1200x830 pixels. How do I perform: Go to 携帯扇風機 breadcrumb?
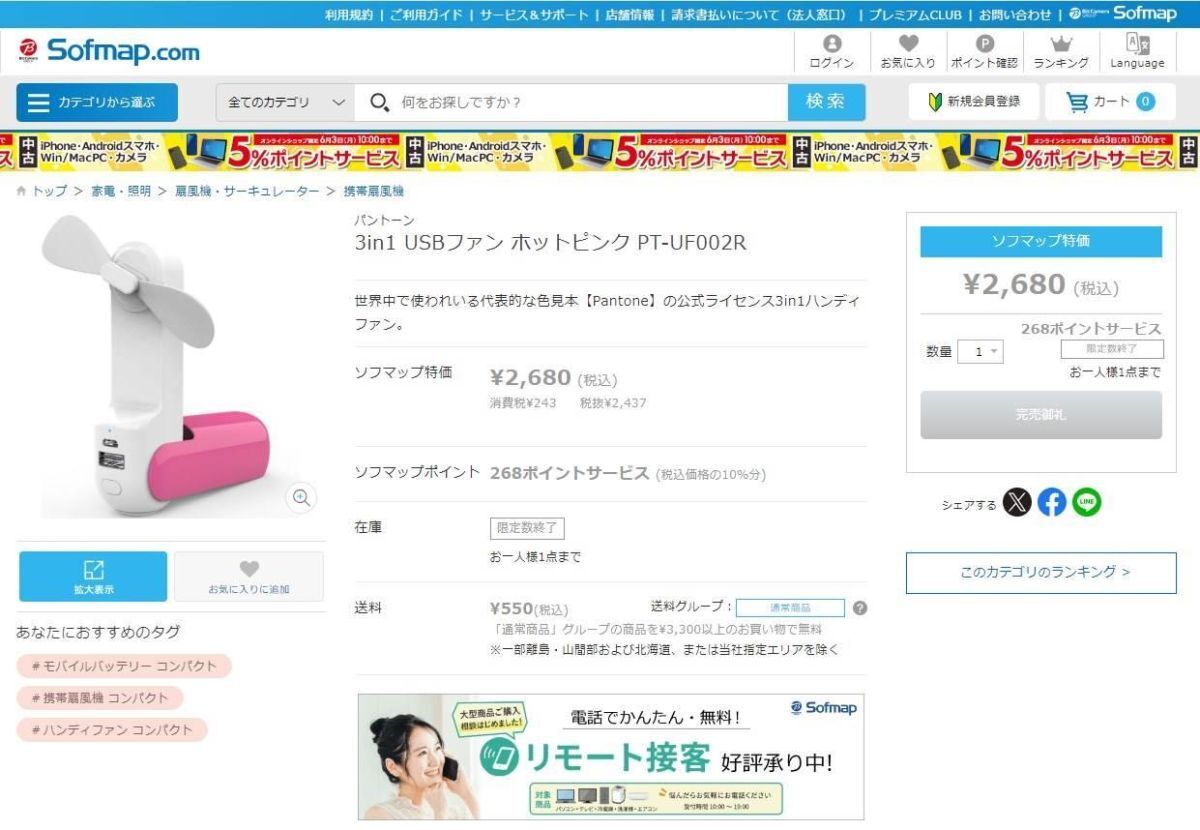click(x=373, y=191)
